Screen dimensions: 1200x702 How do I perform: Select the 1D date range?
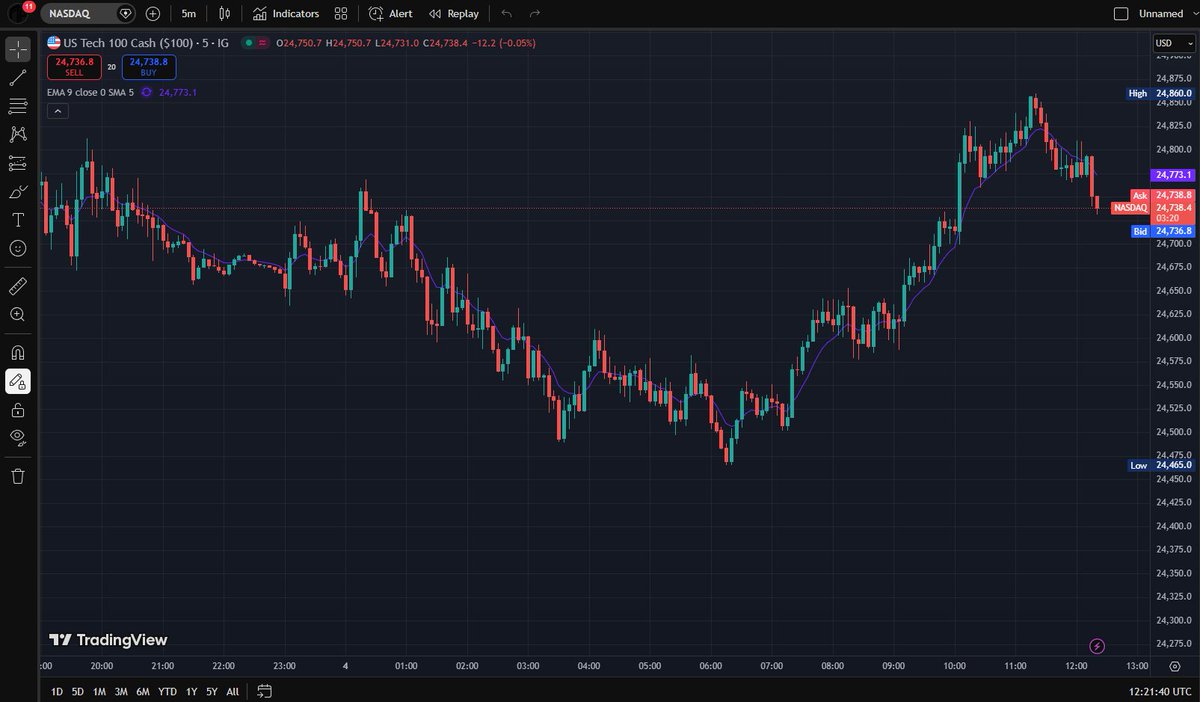tap(57, 691)
